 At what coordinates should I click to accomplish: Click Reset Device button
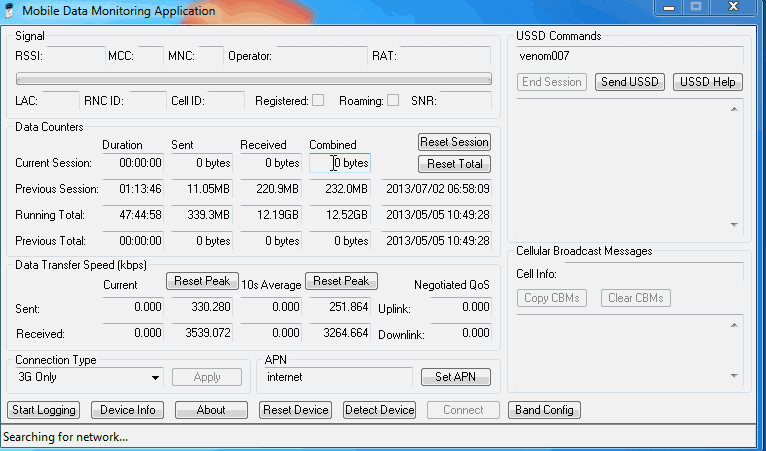click(x=296, y=410)
